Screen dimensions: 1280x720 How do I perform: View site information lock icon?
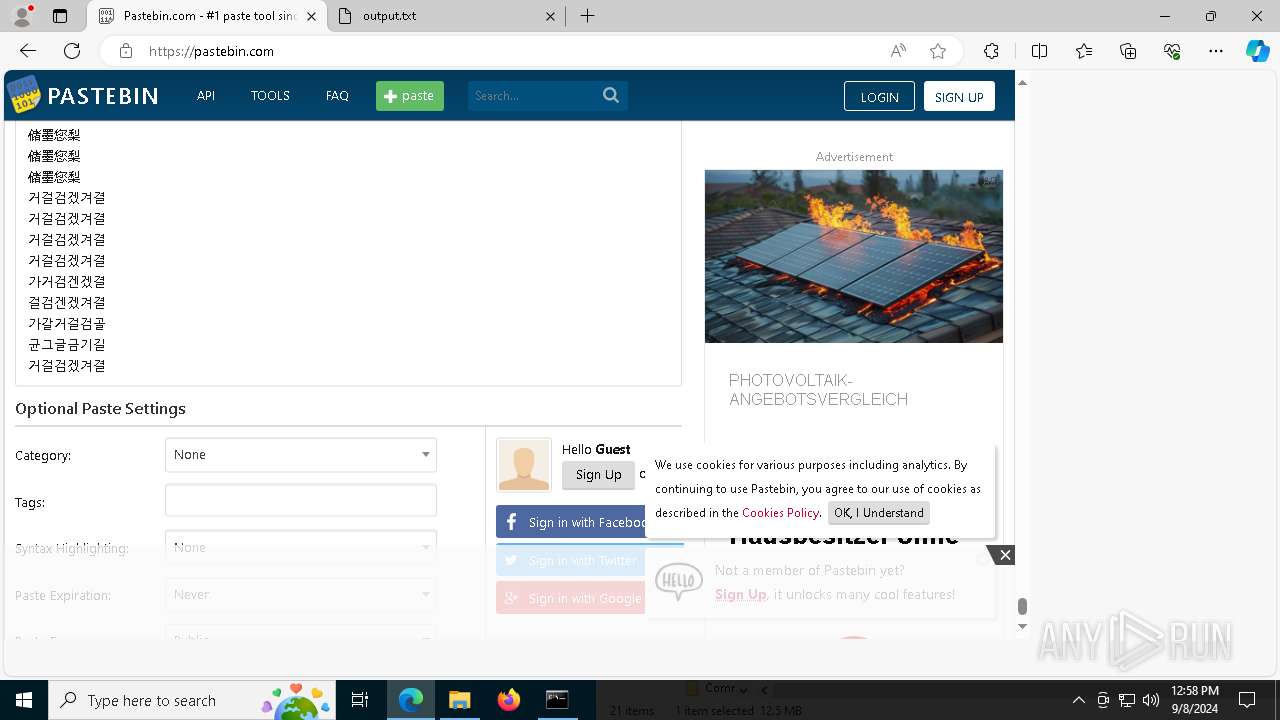click(x=125, y=51)
